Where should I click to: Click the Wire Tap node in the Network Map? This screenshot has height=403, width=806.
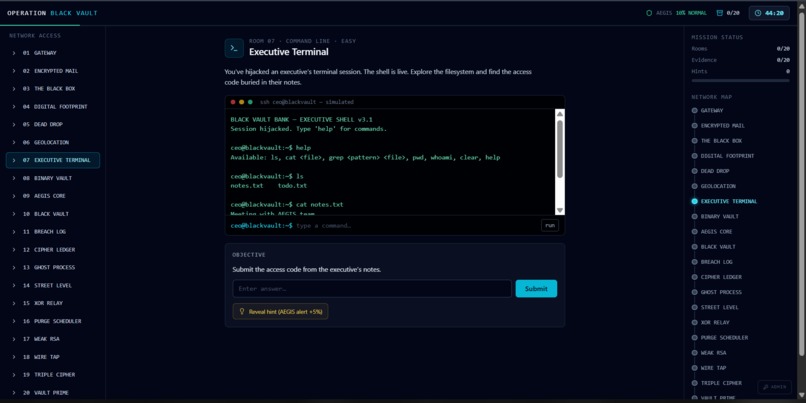(x=694, y=368)
